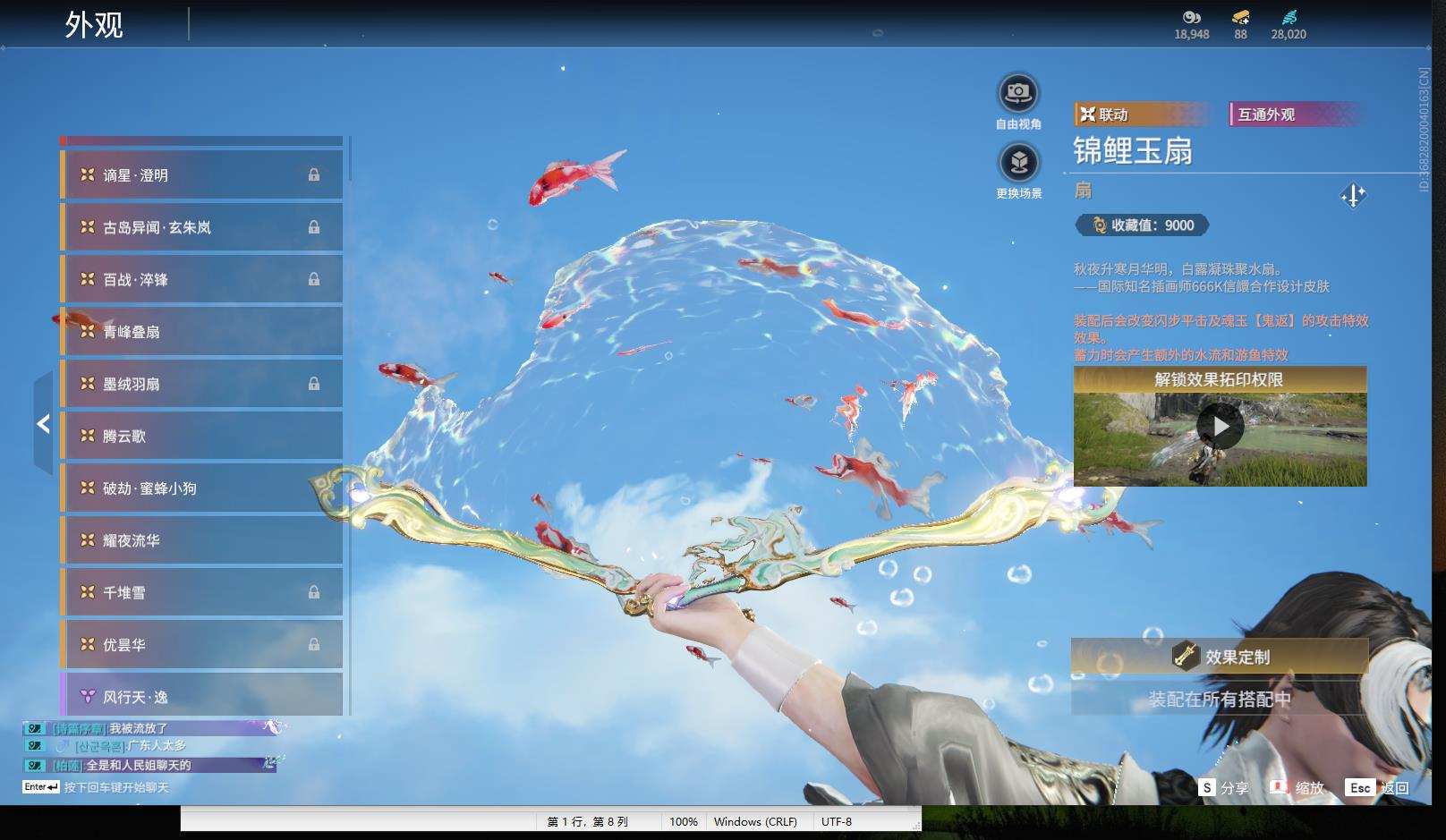
Task: Click the silver coin currency icon above 18,948
Action: [x=1191, y=17]
